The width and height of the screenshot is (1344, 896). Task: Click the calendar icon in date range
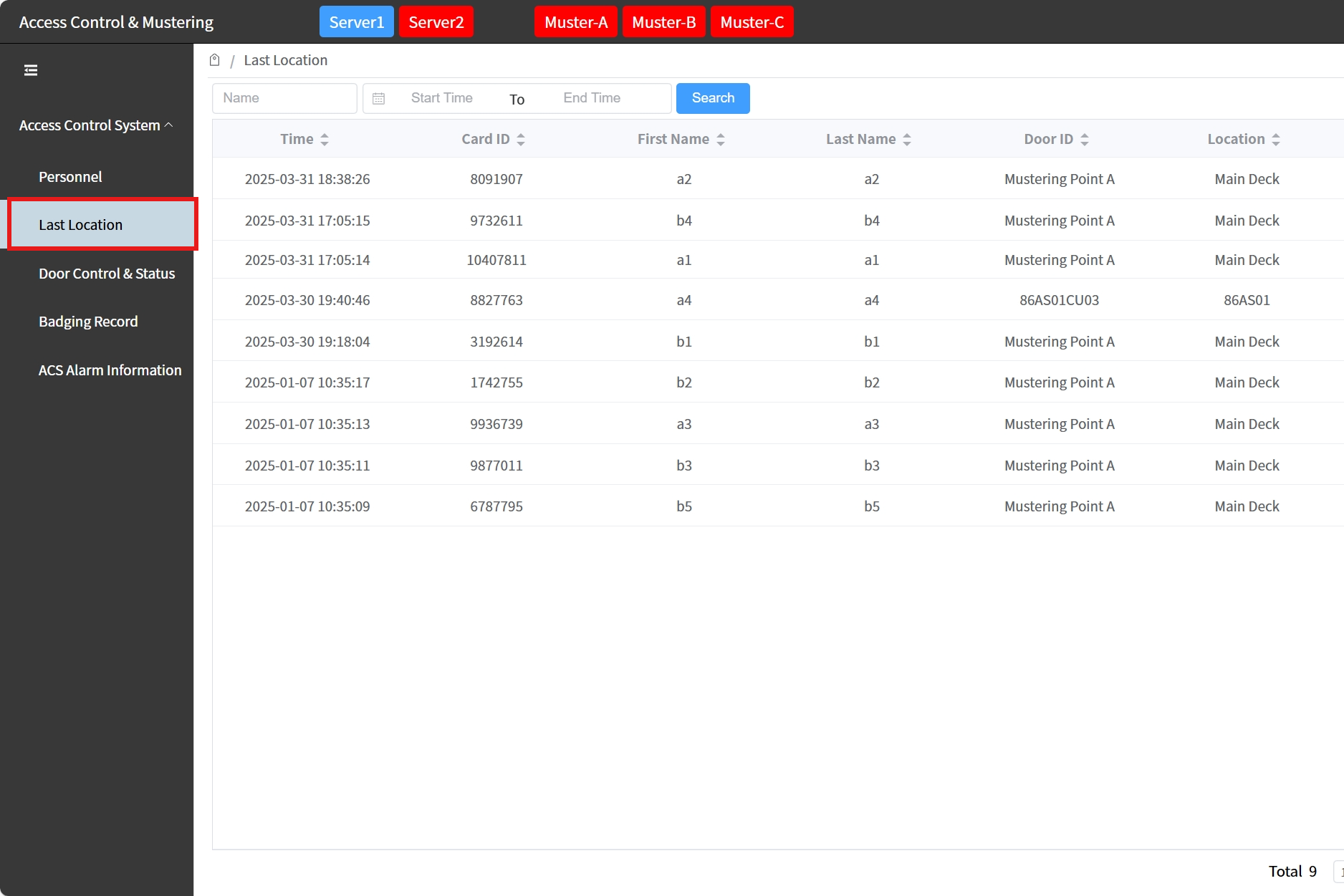coord(379,99)
